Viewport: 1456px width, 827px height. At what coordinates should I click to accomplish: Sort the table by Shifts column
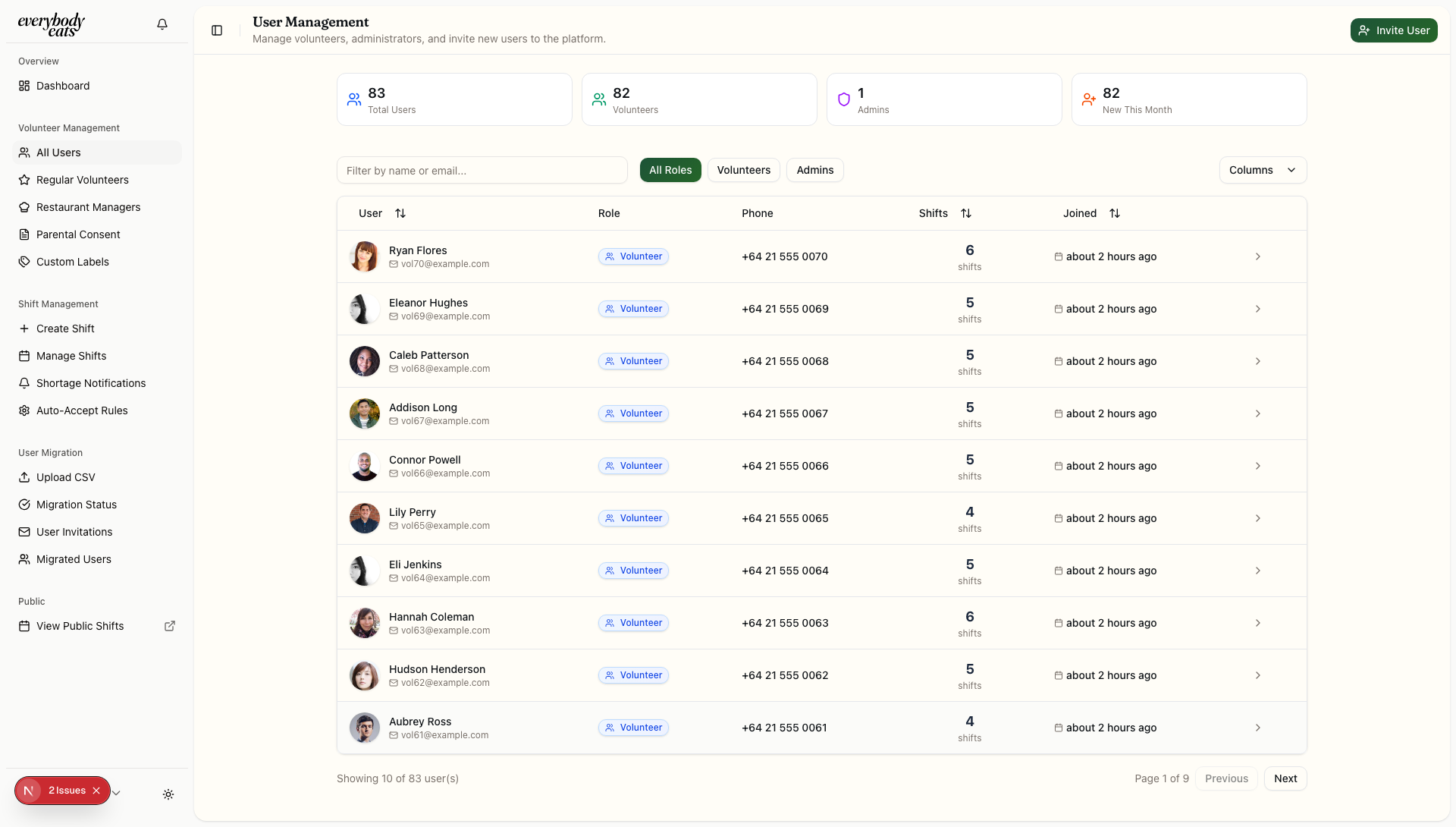point(966,213)
